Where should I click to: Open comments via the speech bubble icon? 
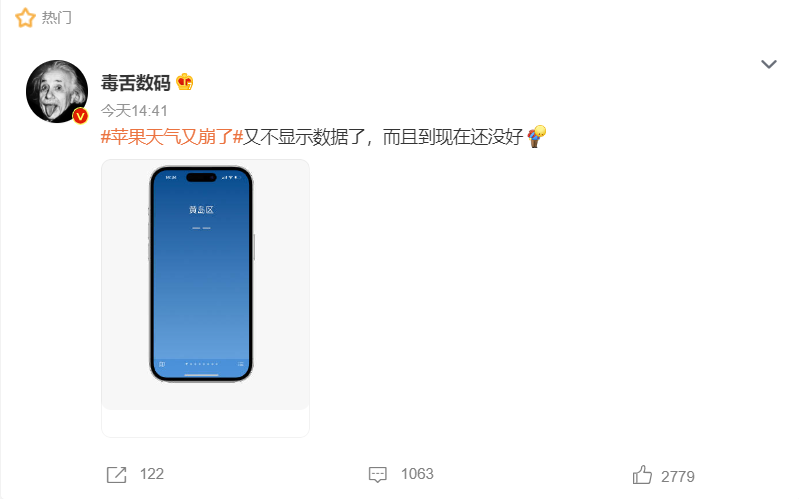click(x=378, y=475)
